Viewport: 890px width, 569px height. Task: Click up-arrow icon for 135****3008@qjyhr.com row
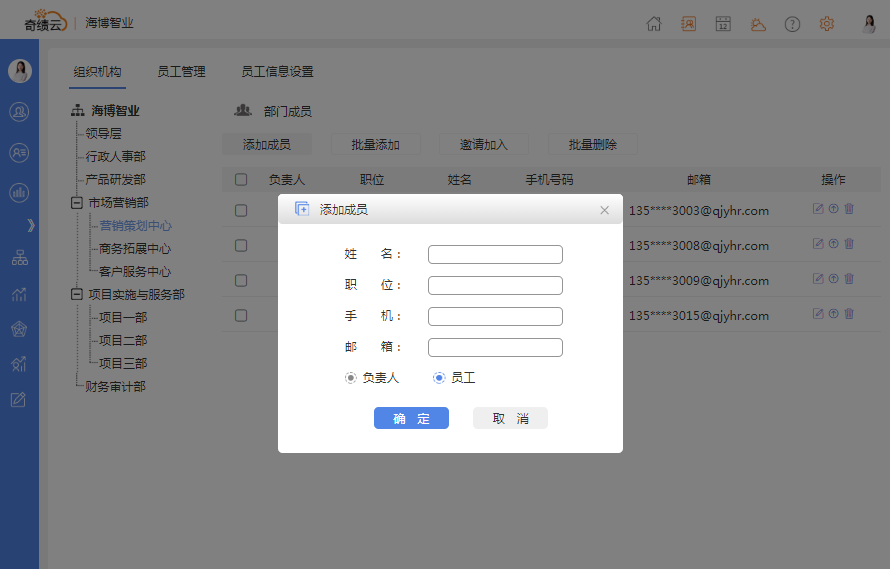(833, 244)
